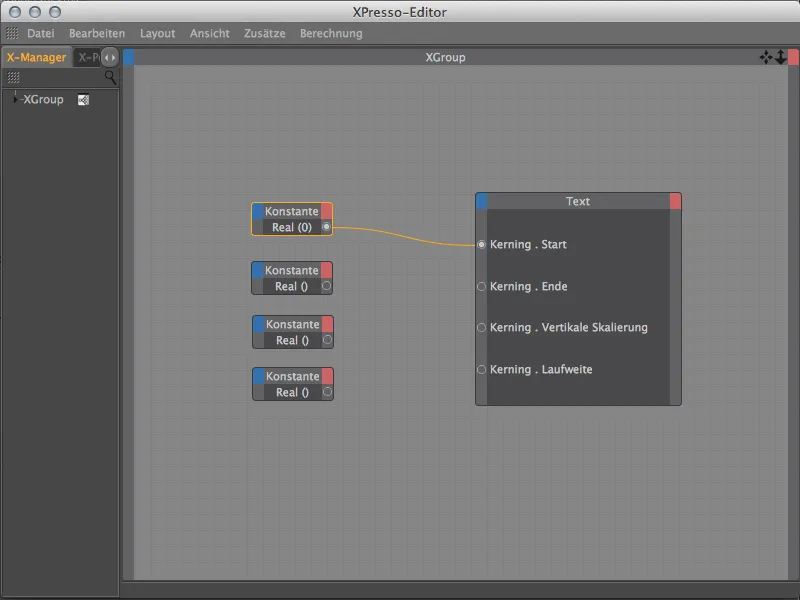Image resolution: width=800 pixels, height=600 pixels.
Task: Zoom the XPresso-Editor window
Action: pyautogui.click(x=55, y=12)
